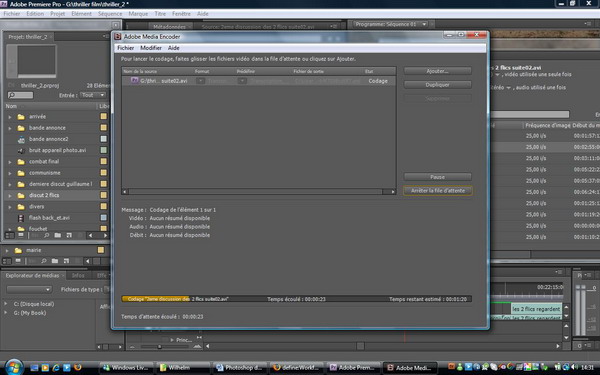
Task: Switch to Photoshop taskbar button
Action: [239, 368]
